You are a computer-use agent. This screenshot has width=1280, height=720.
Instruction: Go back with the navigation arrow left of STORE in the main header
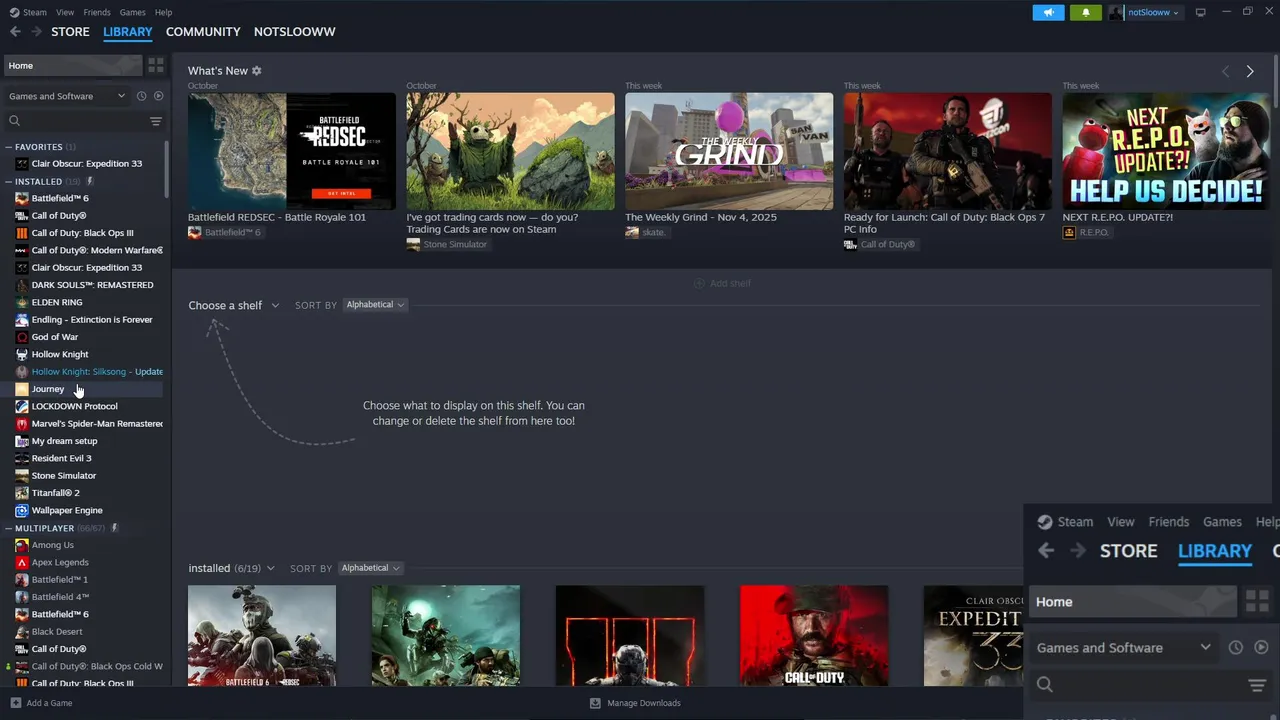[x=15, y=32]
